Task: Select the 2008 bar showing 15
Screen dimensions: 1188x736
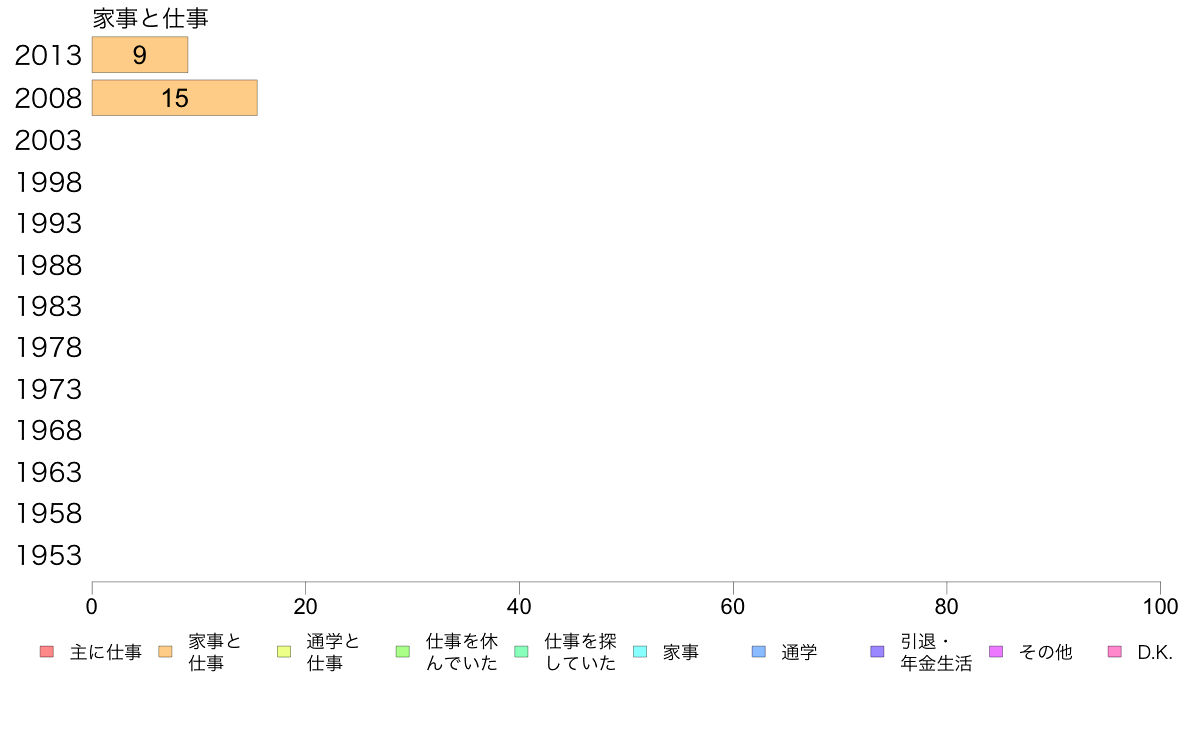Action: point(175,98)
